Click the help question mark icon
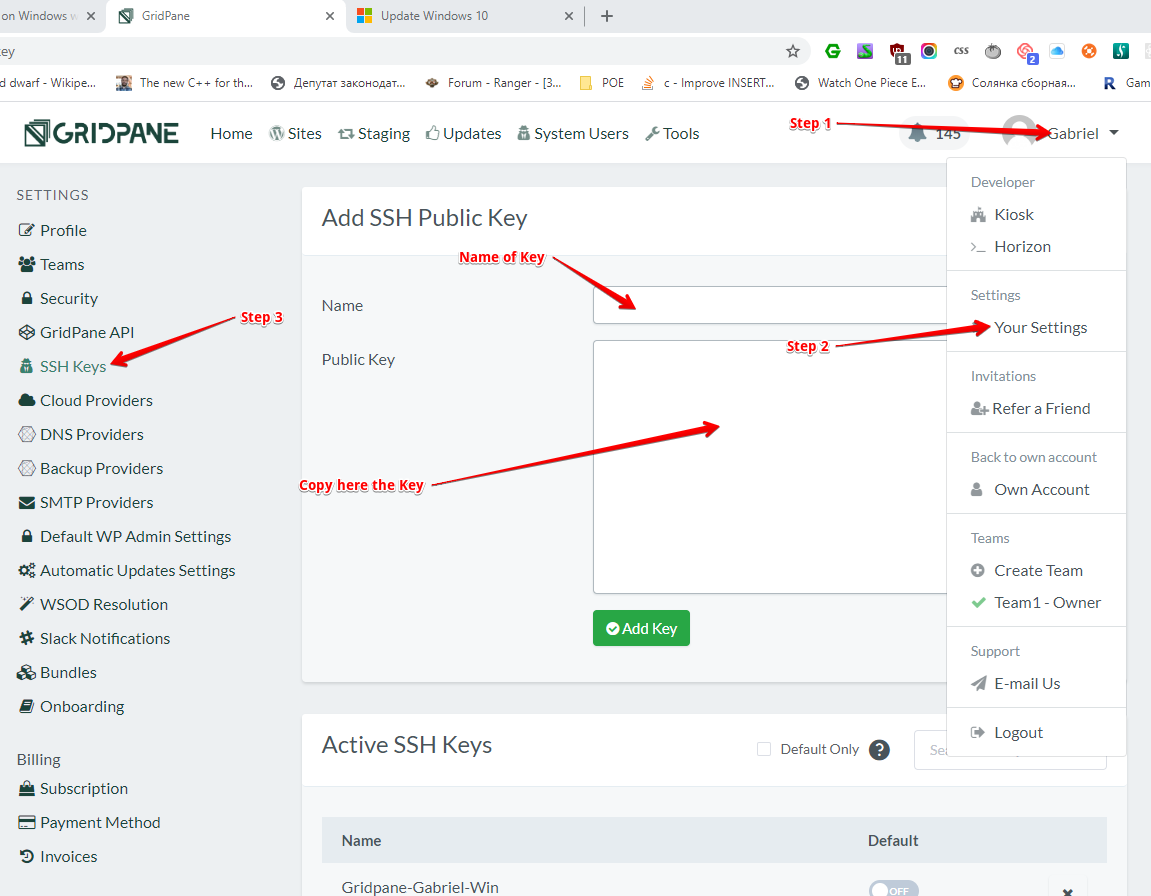The image size is (1151, 896). (879, 750)
